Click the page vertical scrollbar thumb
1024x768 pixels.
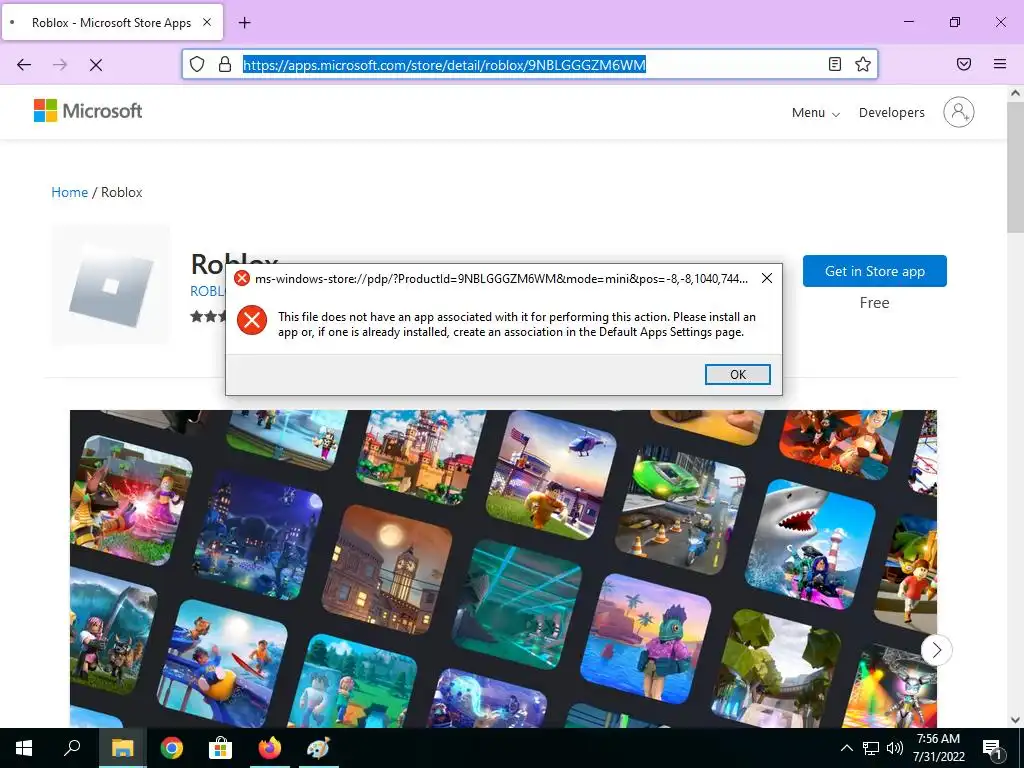1015,168
